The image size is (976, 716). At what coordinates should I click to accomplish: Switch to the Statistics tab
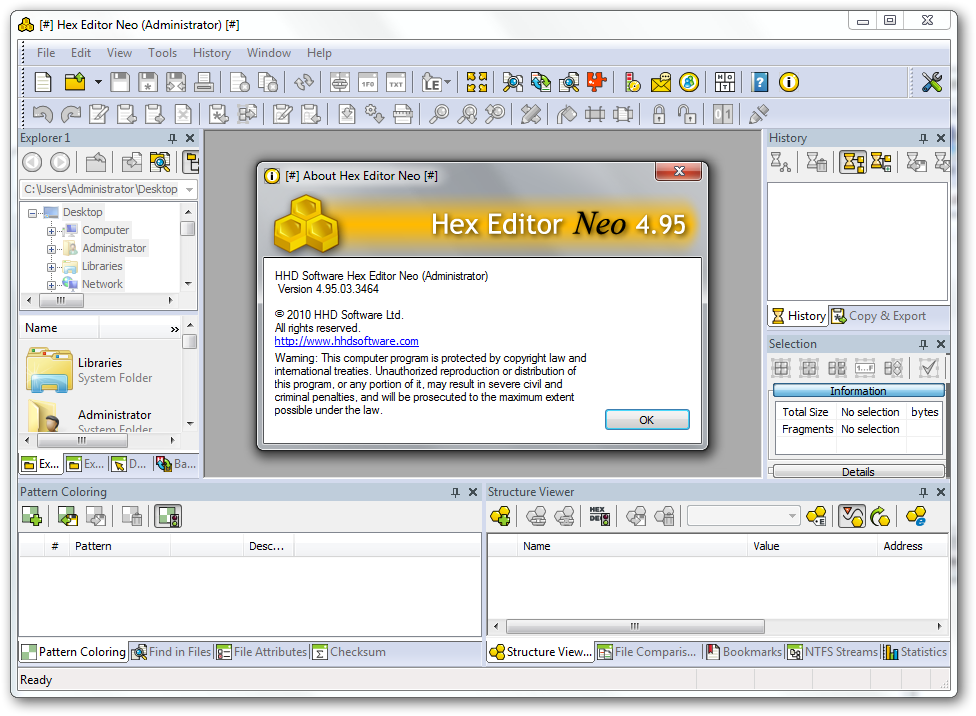(915, 652)
